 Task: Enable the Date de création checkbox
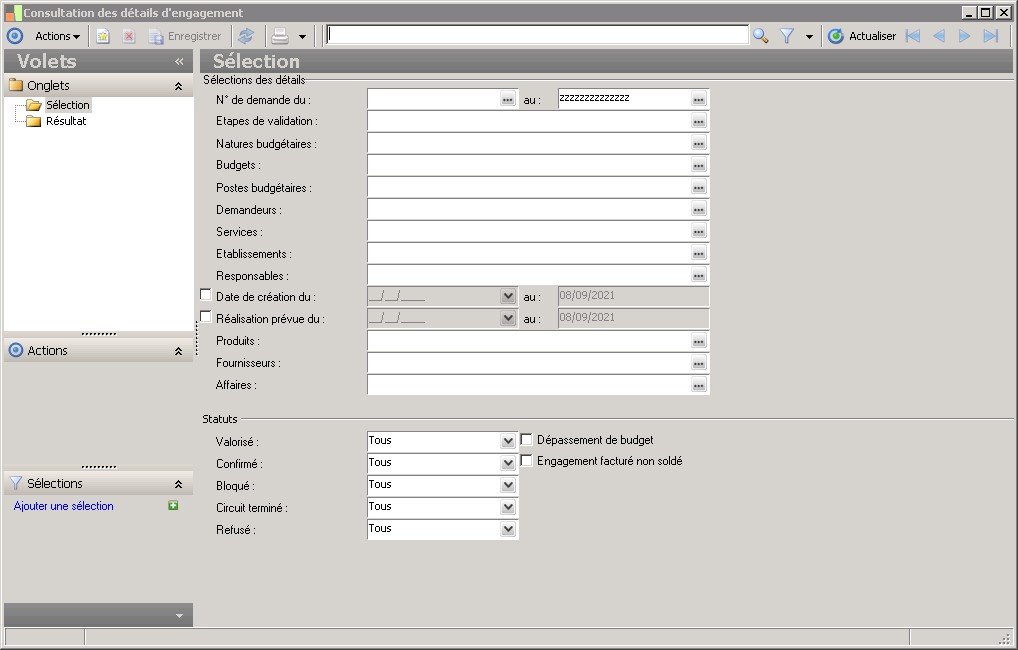(206, 296)
